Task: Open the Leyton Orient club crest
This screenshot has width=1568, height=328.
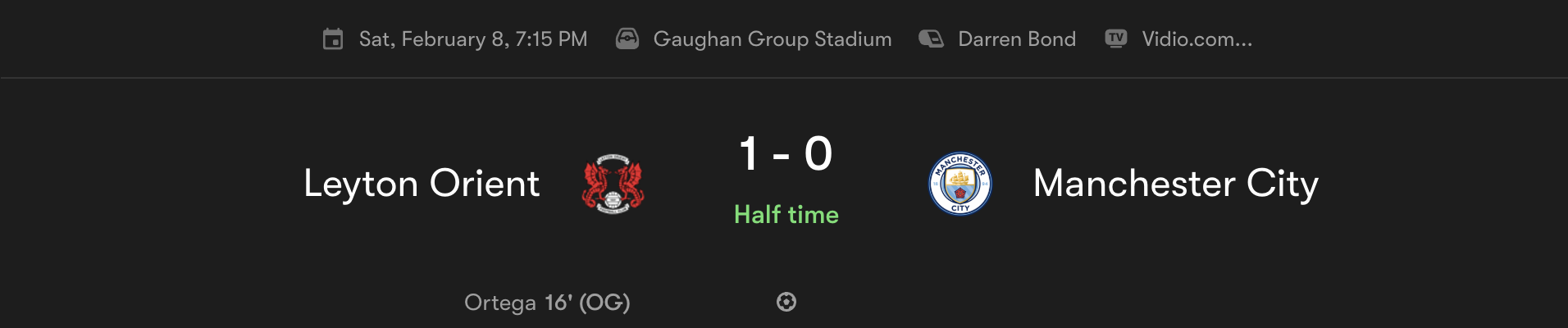Action: point(613,184)
